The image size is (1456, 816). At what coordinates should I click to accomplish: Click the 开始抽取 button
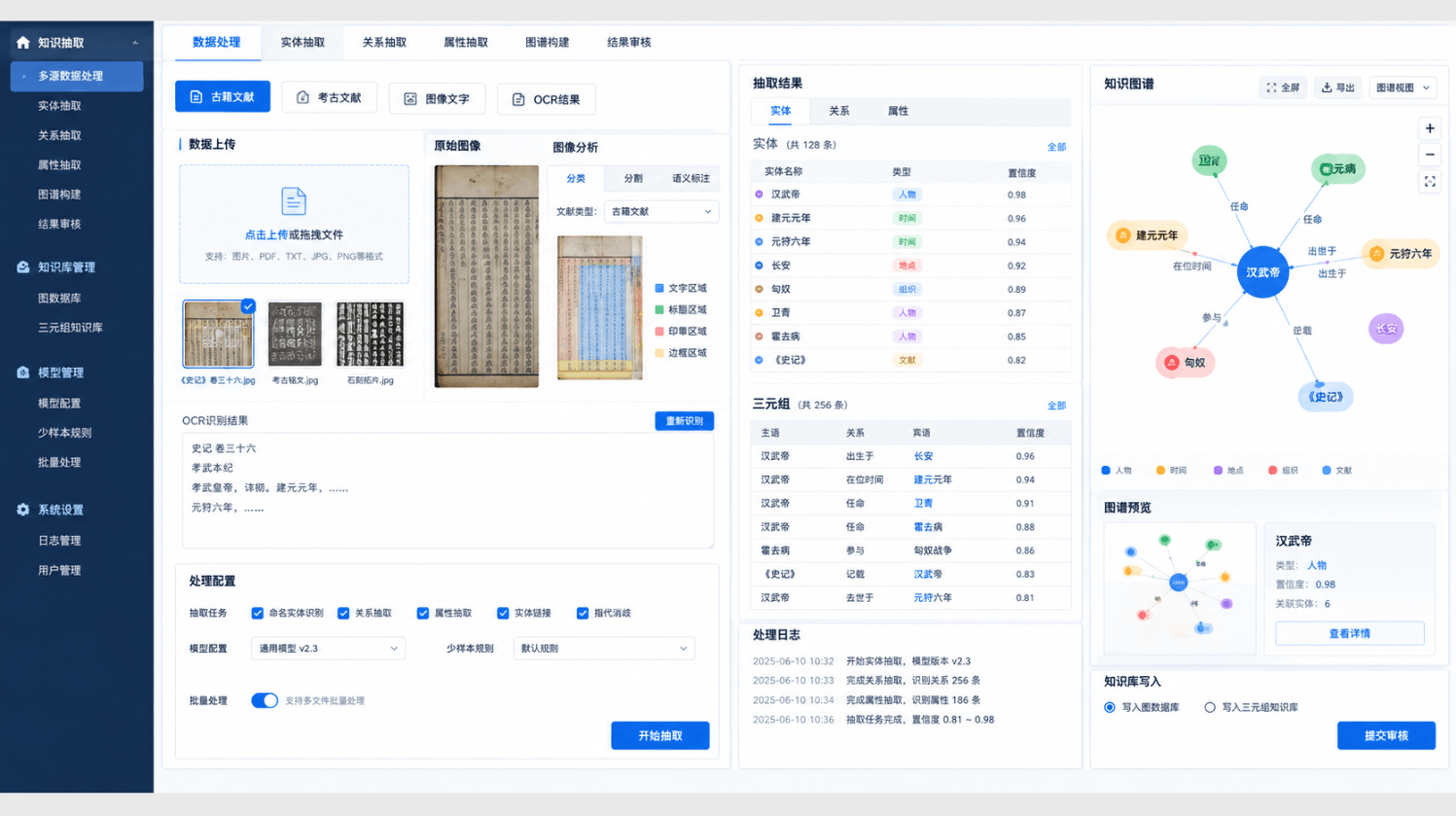(660, 736)
